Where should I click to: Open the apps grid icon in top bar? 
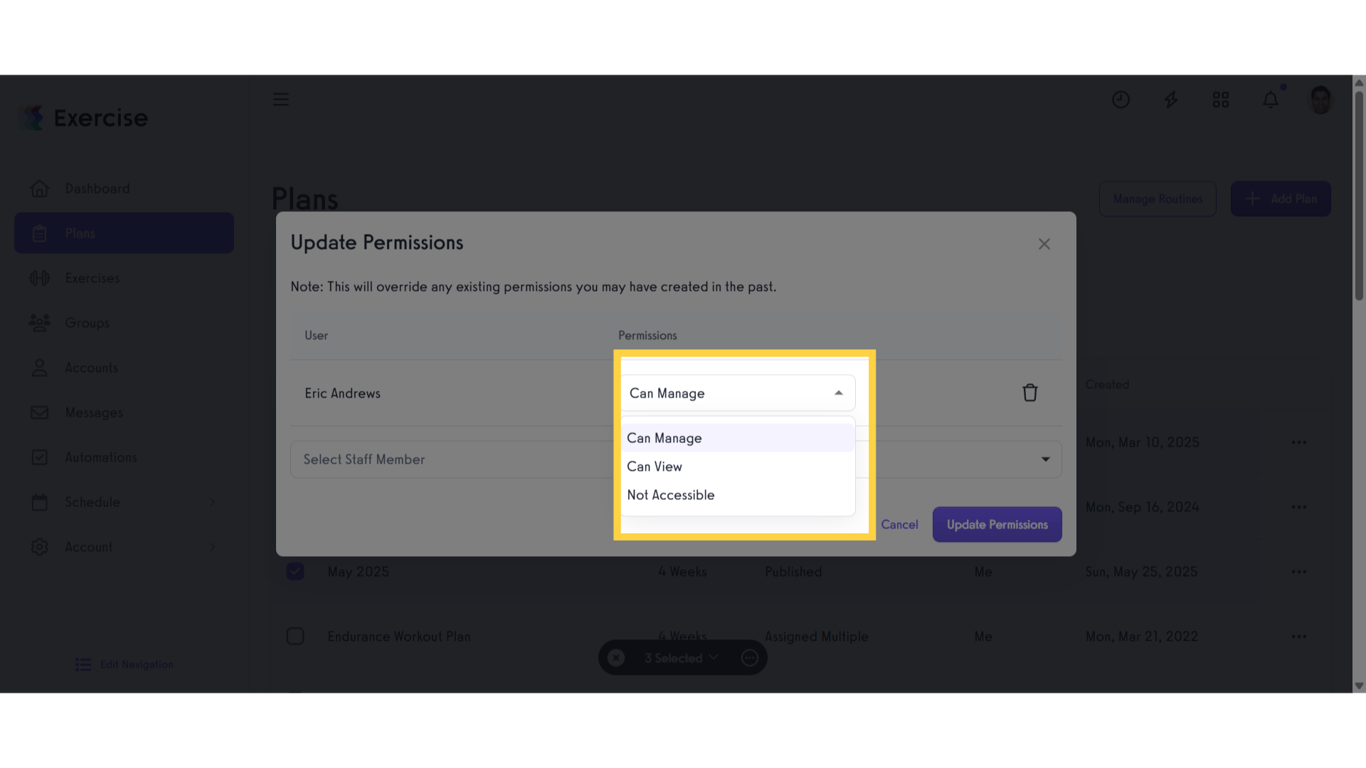tap(1220, 99)
